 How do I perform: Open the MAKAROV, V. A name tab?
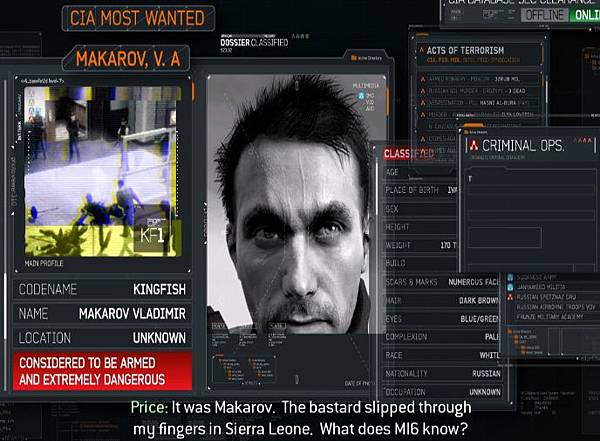(127, 59)
